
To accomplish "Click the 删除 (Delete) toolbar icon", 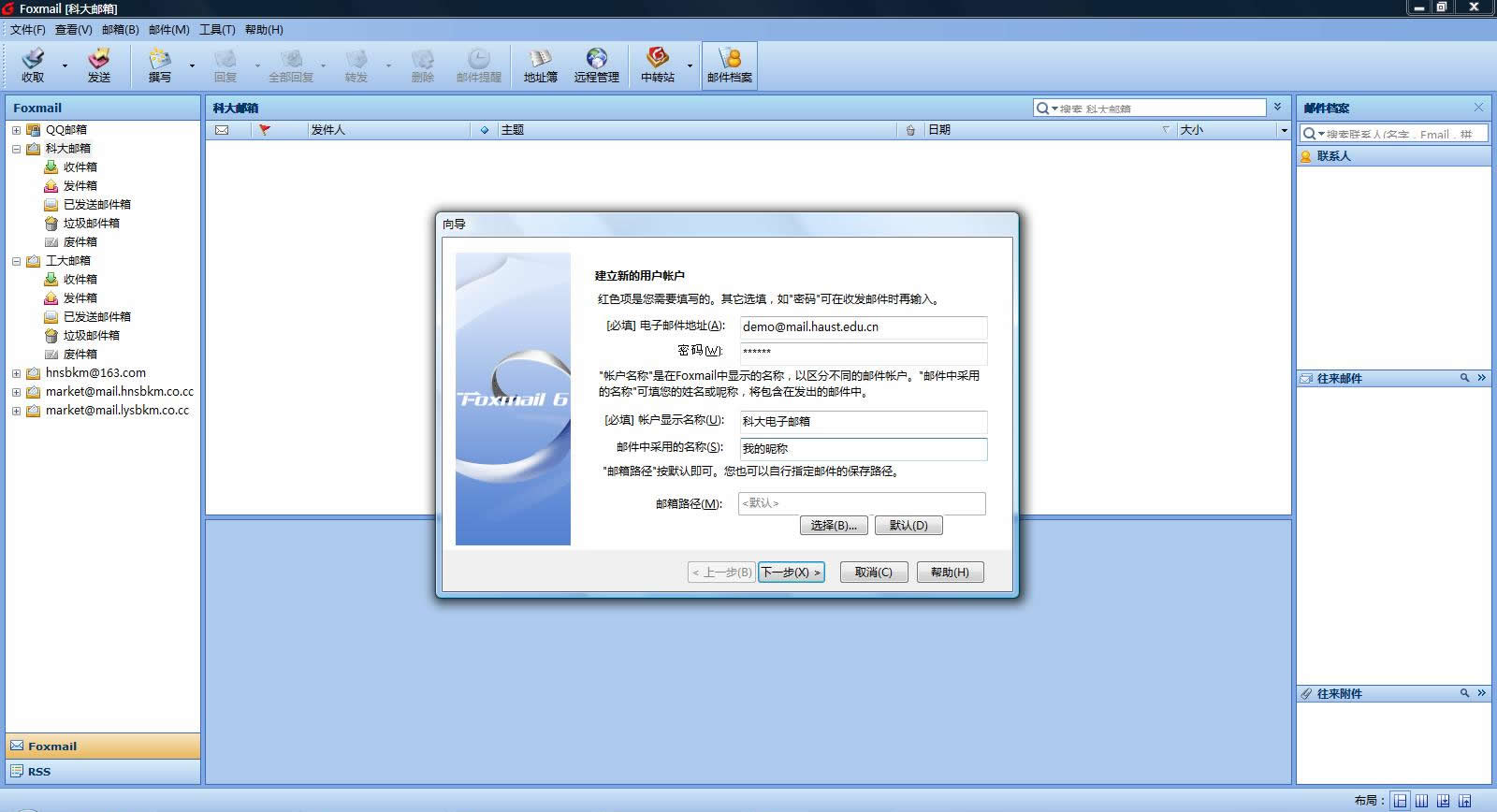I will pyautogui.click(x=423, y=65).
